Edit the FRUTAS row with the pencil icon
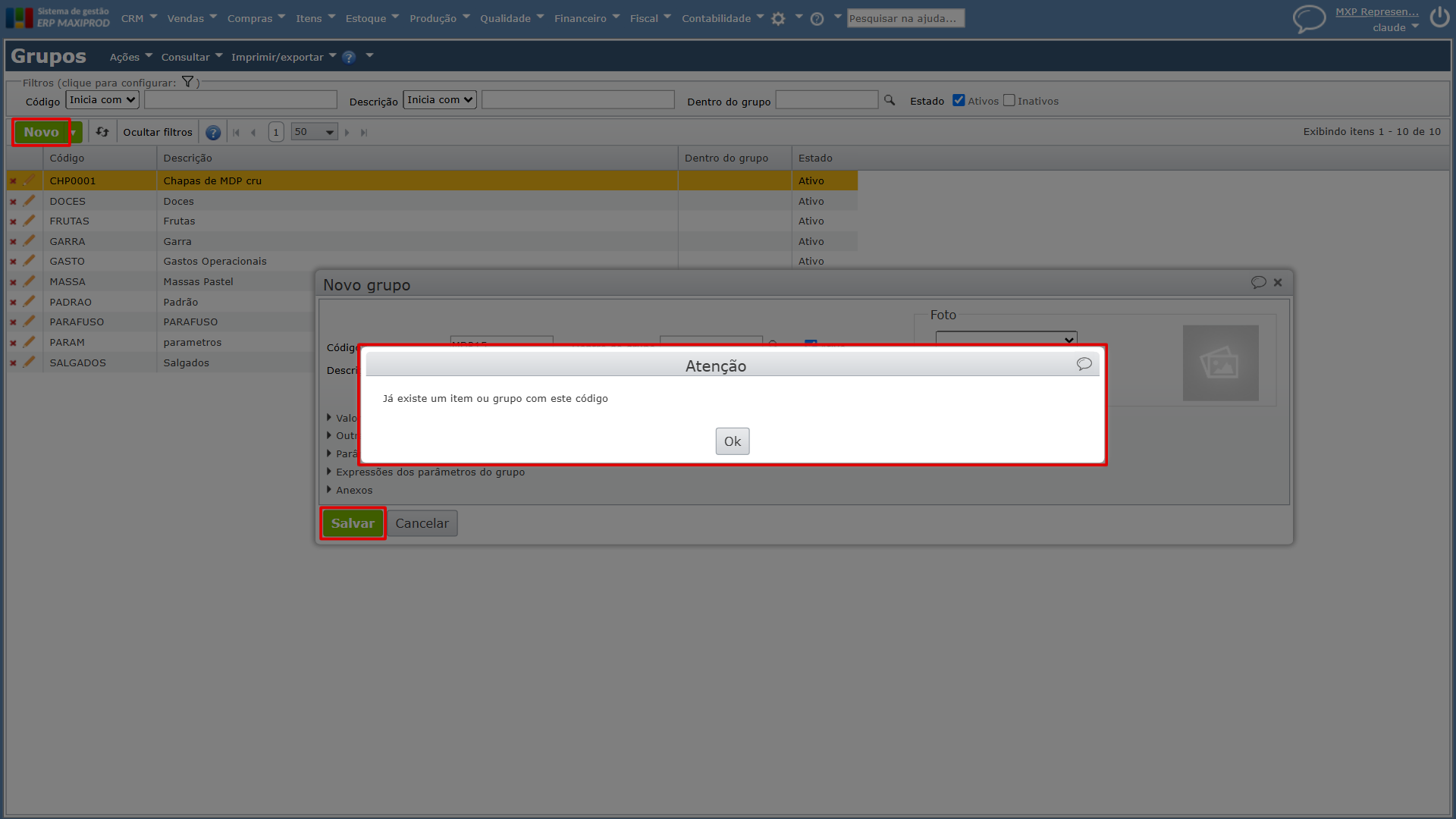Viewport: 1456px width, 819px height. 29,221
